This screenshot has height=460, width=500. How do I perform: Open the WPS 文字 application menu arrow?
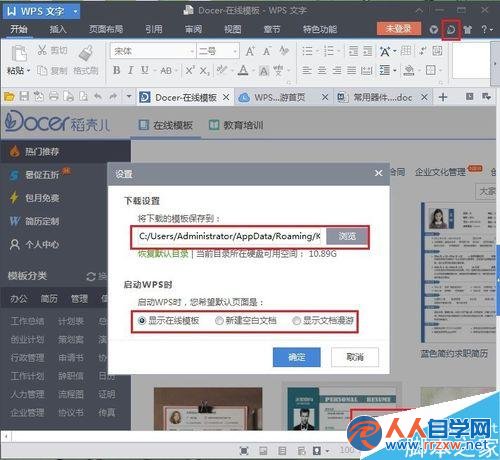coord(76,12)
